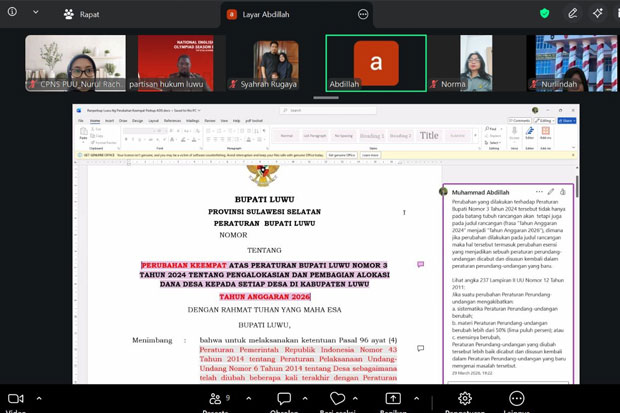Image resolution: width=620 pixels, height=413 pixels.
Task: Select Abdillah's participant video tile
Action: coord(376,63)
